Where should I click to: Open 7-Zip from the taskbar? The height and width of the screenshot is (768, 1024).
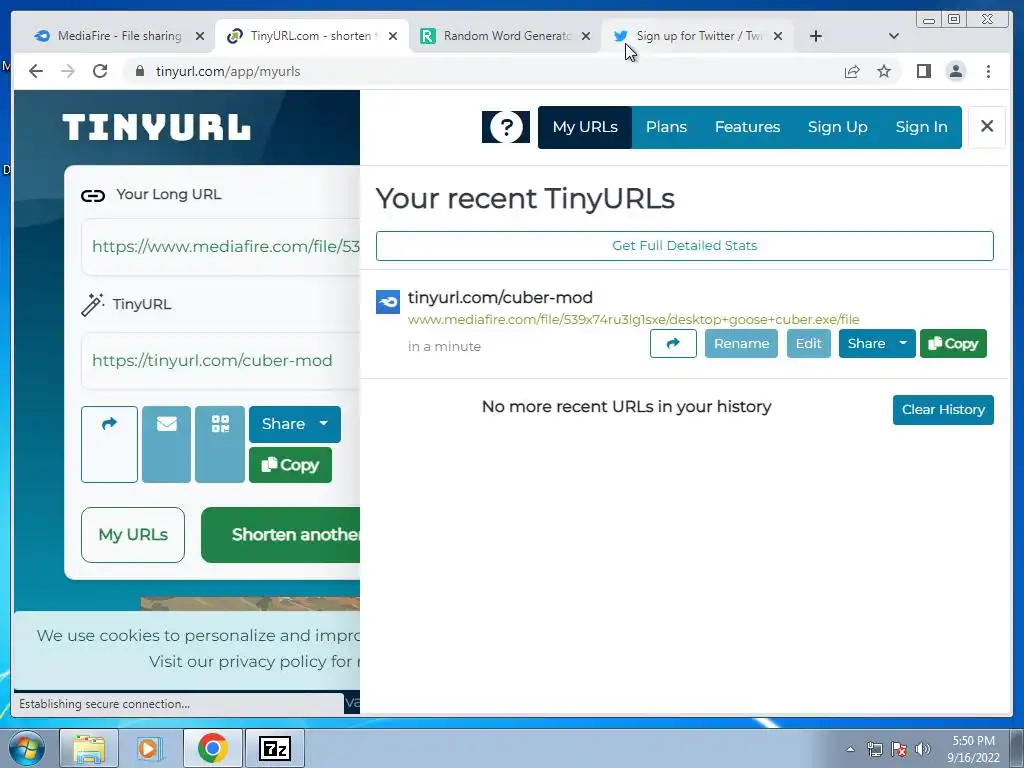[x=275, y=748]
